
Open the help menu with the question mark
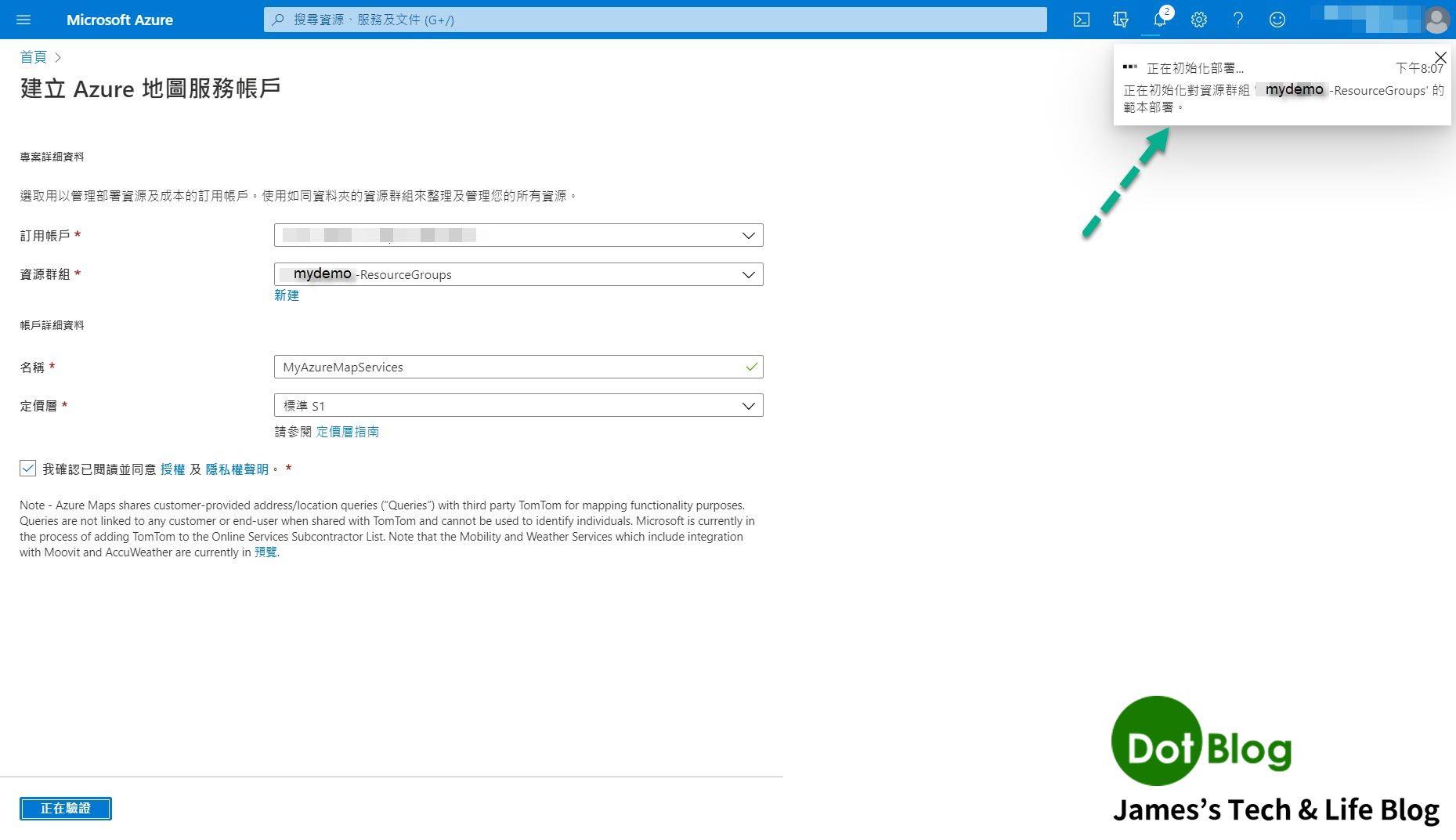click(1237, 20)
